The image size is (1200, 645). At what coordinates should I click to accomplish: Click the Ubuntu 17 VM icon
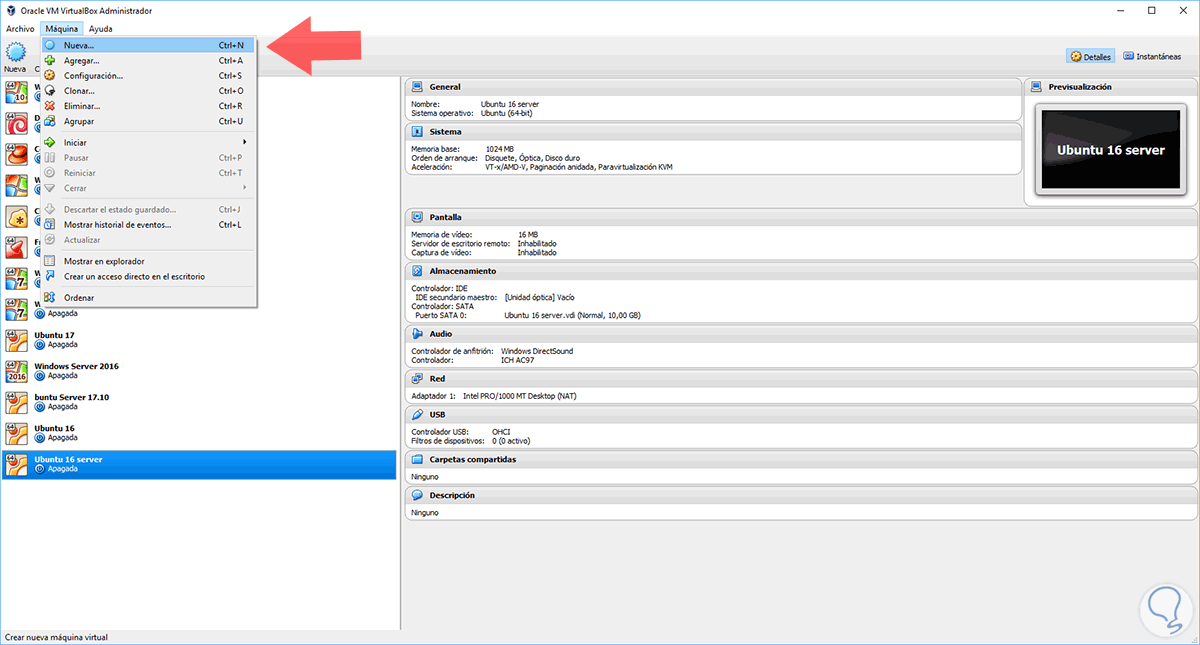pyautogui.click(x=16, y=340)
